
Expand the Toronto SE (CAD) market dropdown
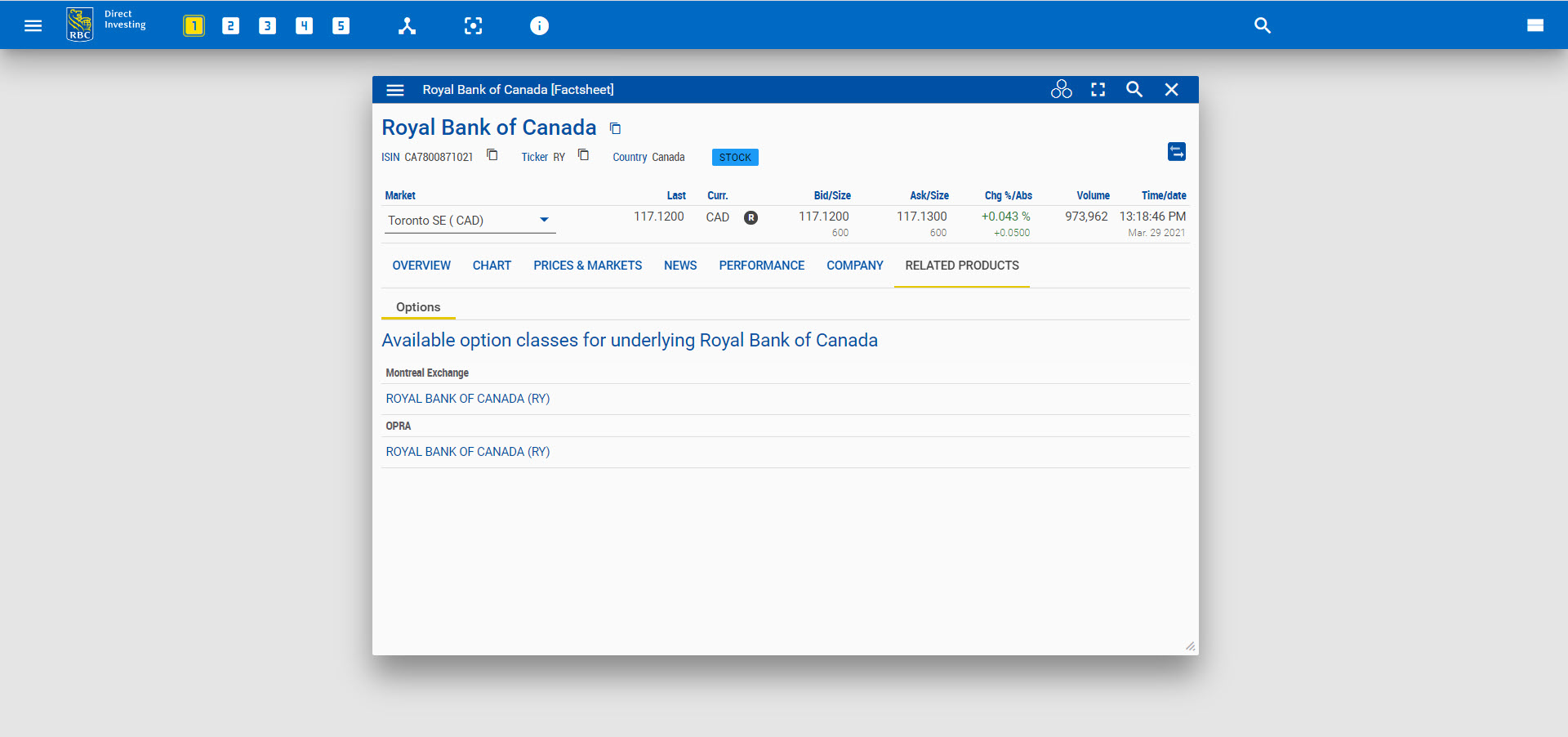point(544,220)
